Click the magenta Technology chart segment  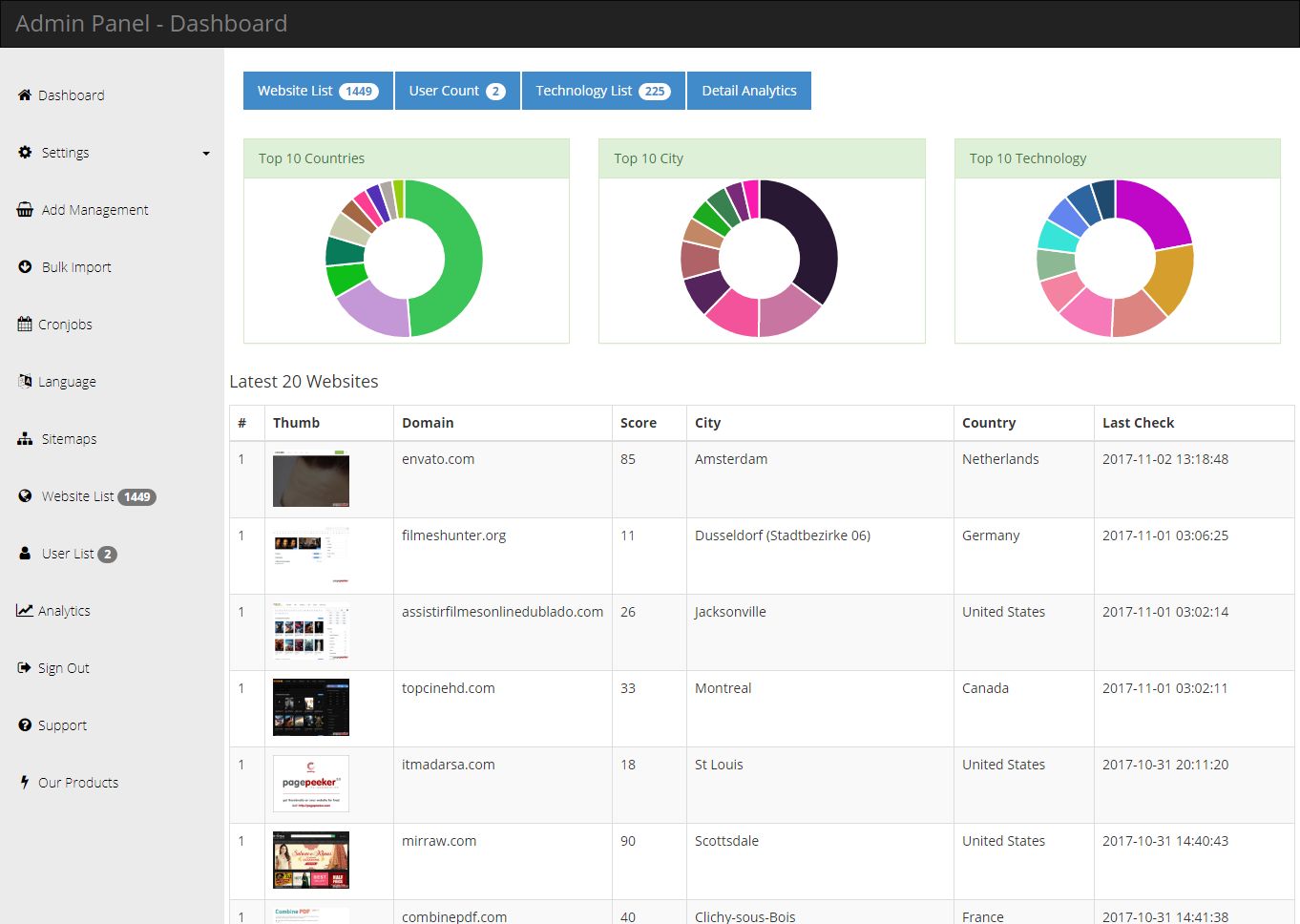(1156, 212)
